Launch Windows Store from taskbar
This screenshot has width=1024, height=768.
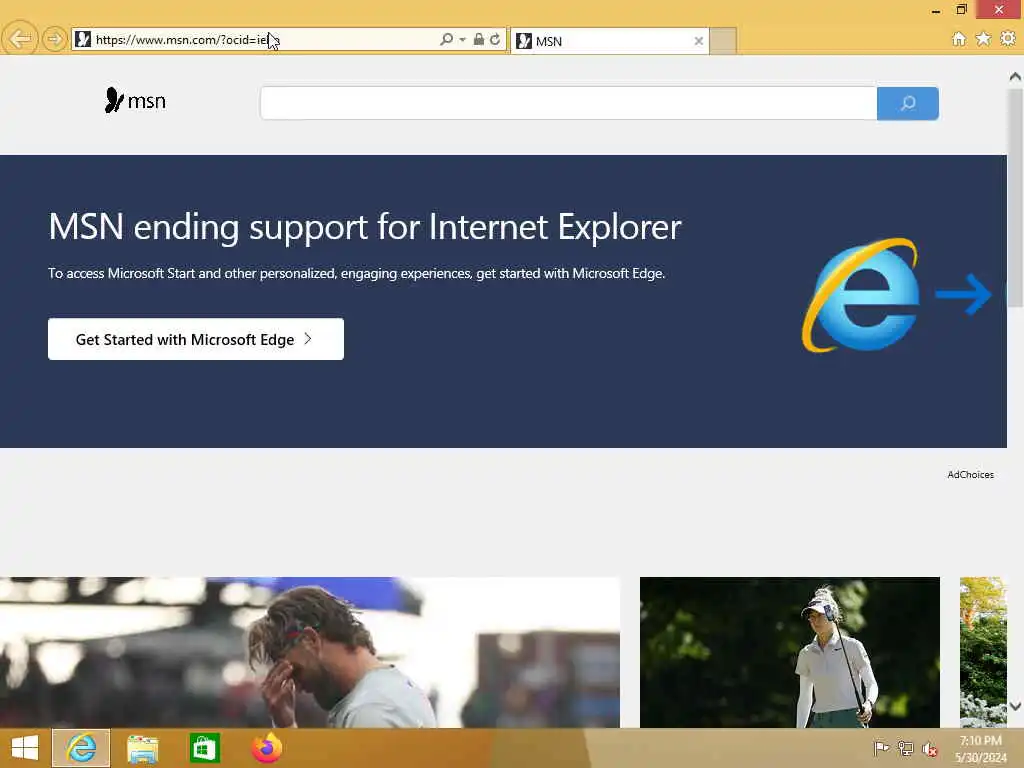point(204,748)
